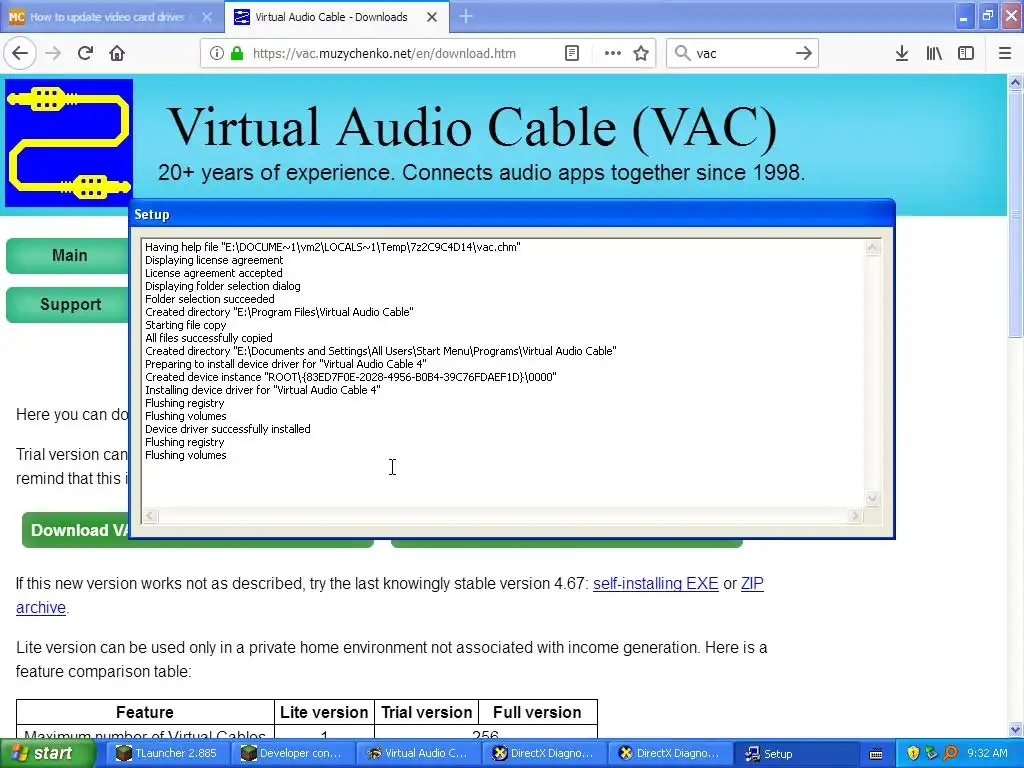The width and height of the screenshot is (1024, 768).
Task: Click the 'Full version' table header
Action: coord(537,712)
